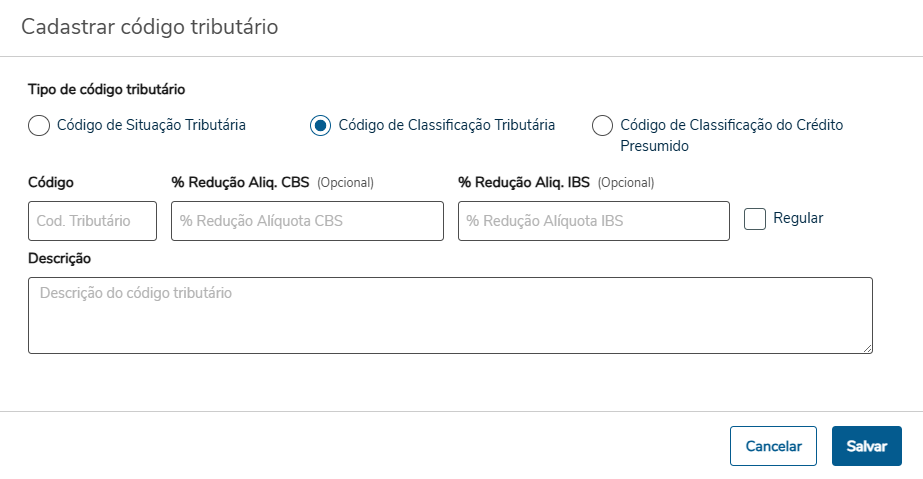Click the "Regular" label text
Screen dimensions: 923x479
tap(798, 218)
